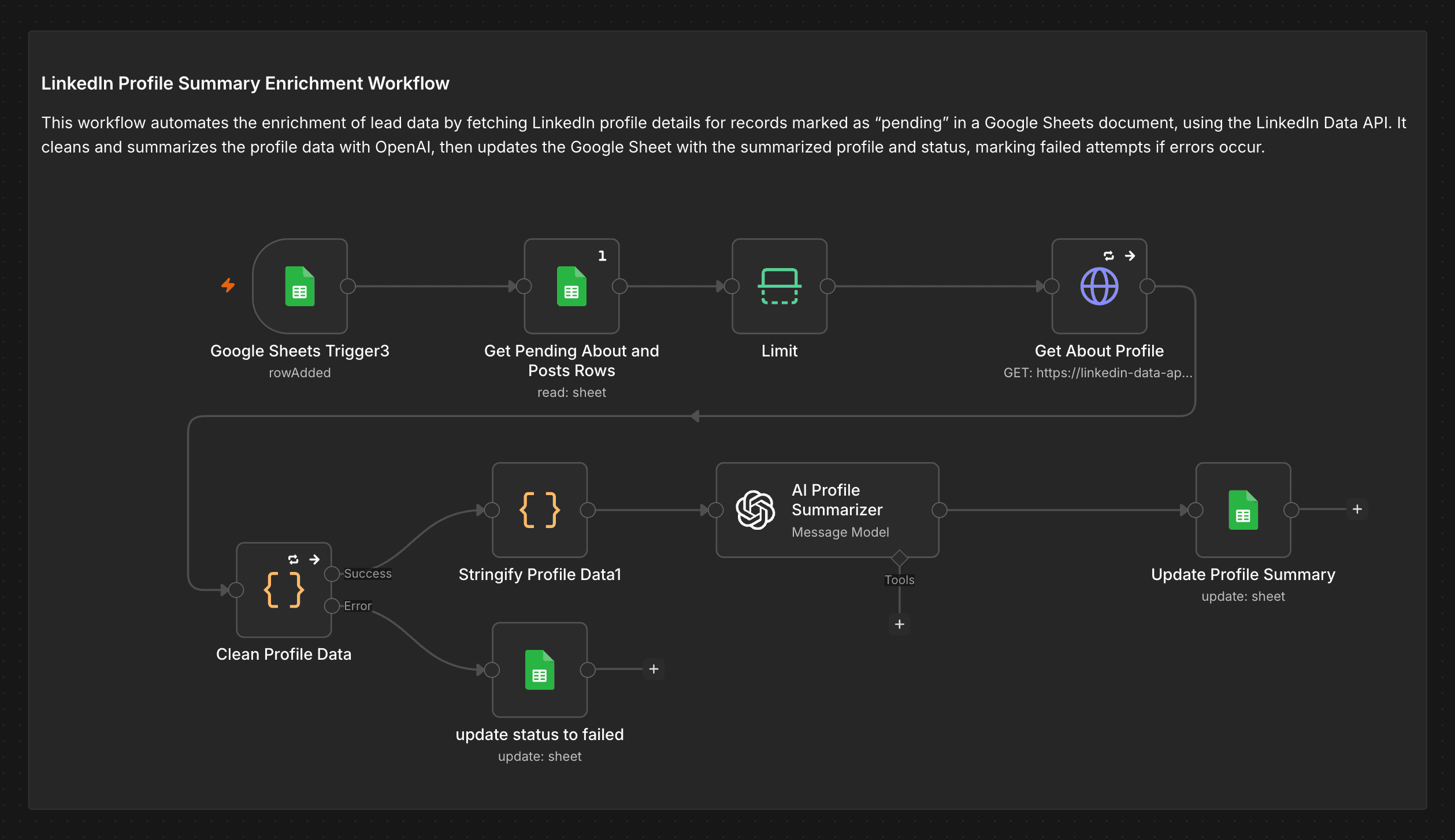Click the 'AI Profile Summarizer' title text
This screenshot has width=1455, height=840.
tap(837, 500)
